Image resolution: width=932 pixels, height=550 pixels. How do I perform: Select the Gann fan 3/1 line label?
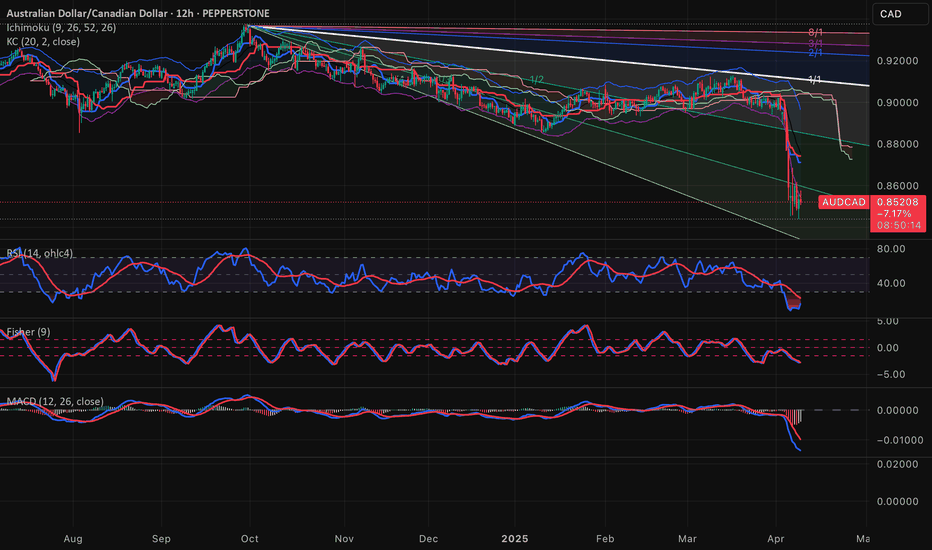pos(816,43)
